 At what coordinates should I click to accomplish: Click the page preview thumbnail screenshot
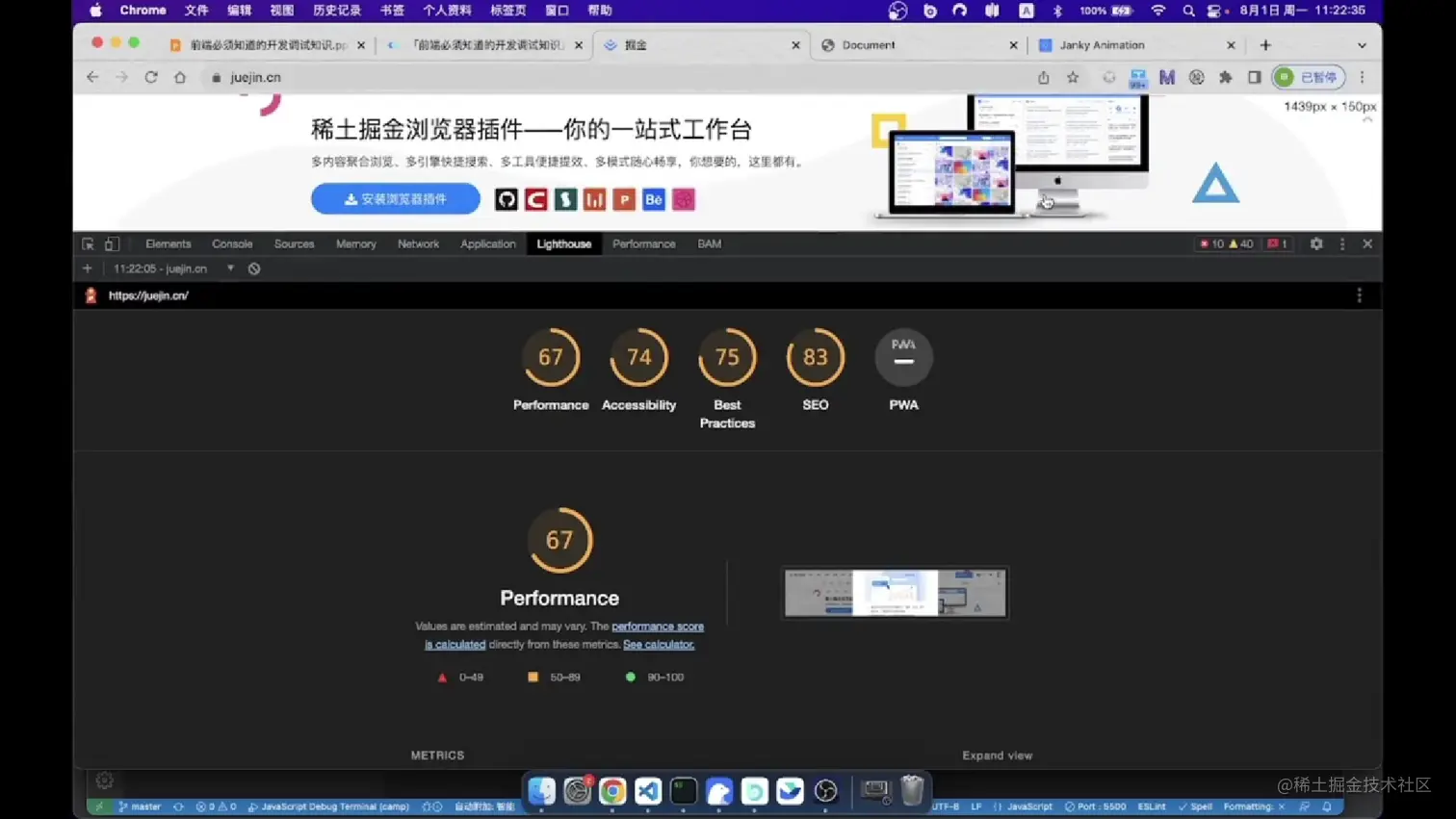point(894,593)
